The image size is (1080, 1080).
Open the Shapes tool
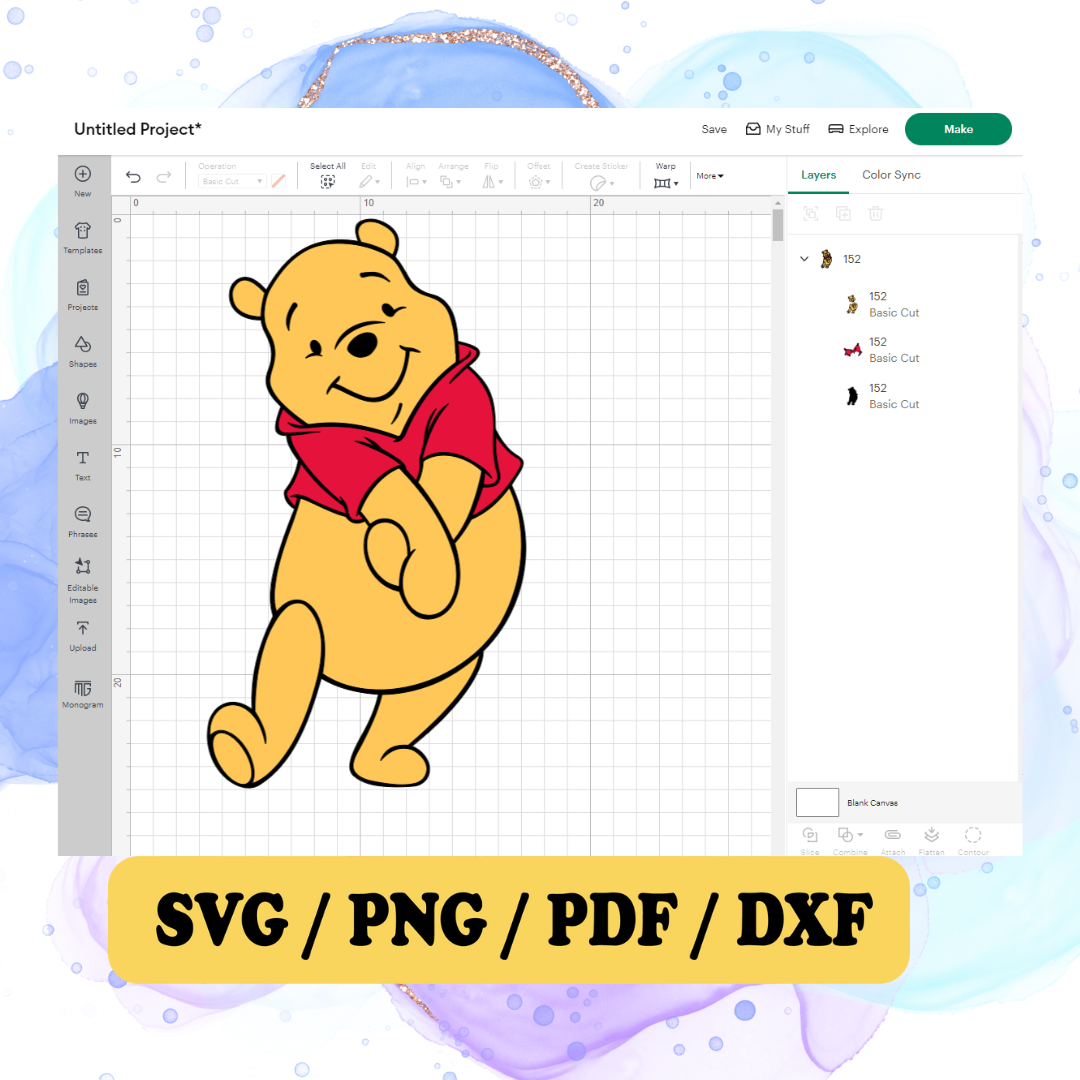[x=83, y=351]
